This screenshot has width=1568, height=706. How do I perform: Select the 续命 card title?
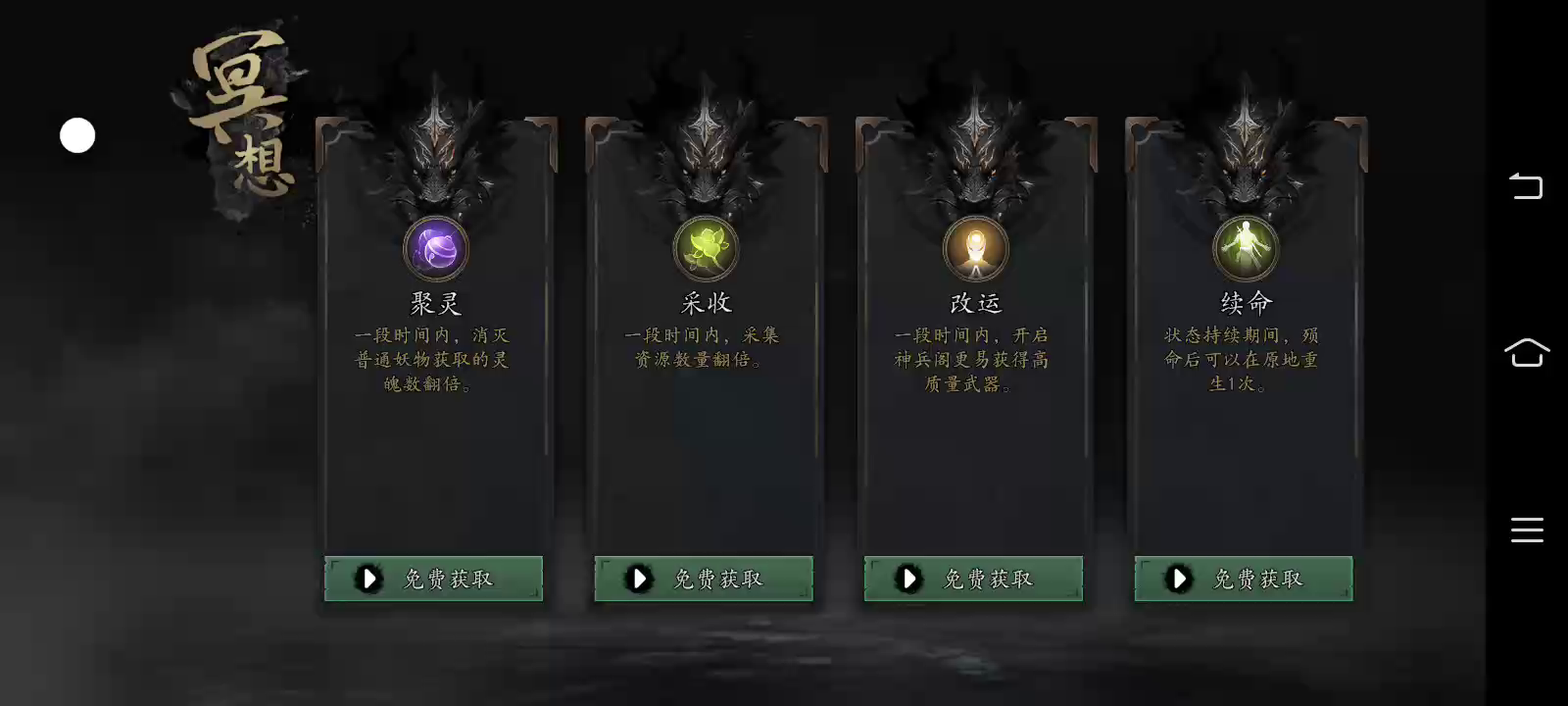(1246, 303)
